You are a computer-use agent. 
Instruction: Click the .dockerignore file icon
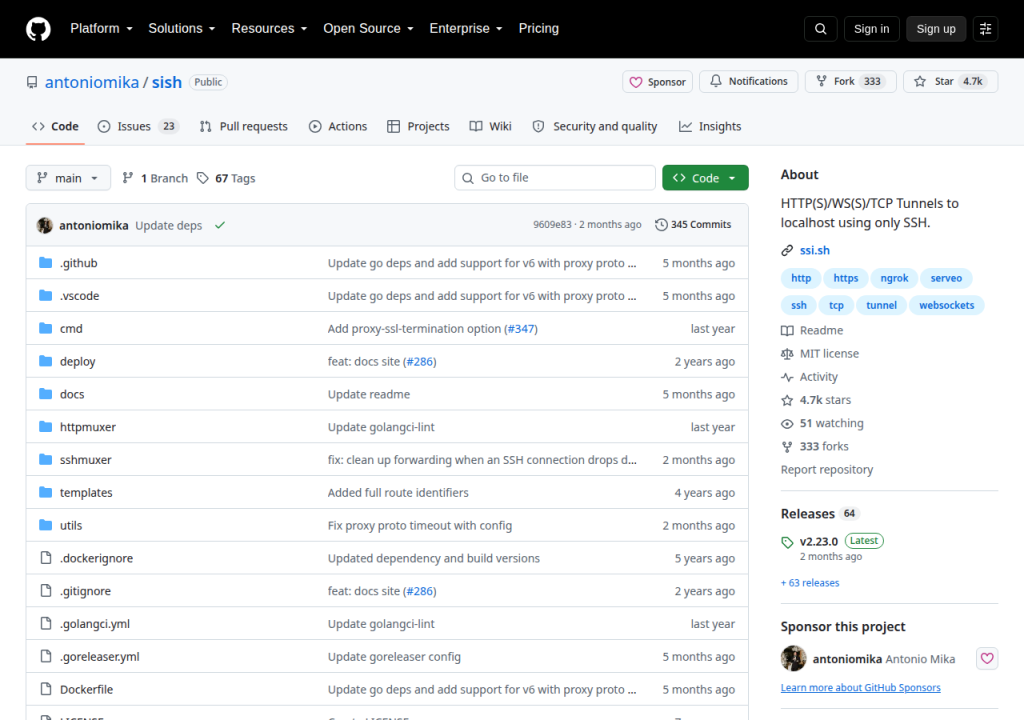coord(46,557)
